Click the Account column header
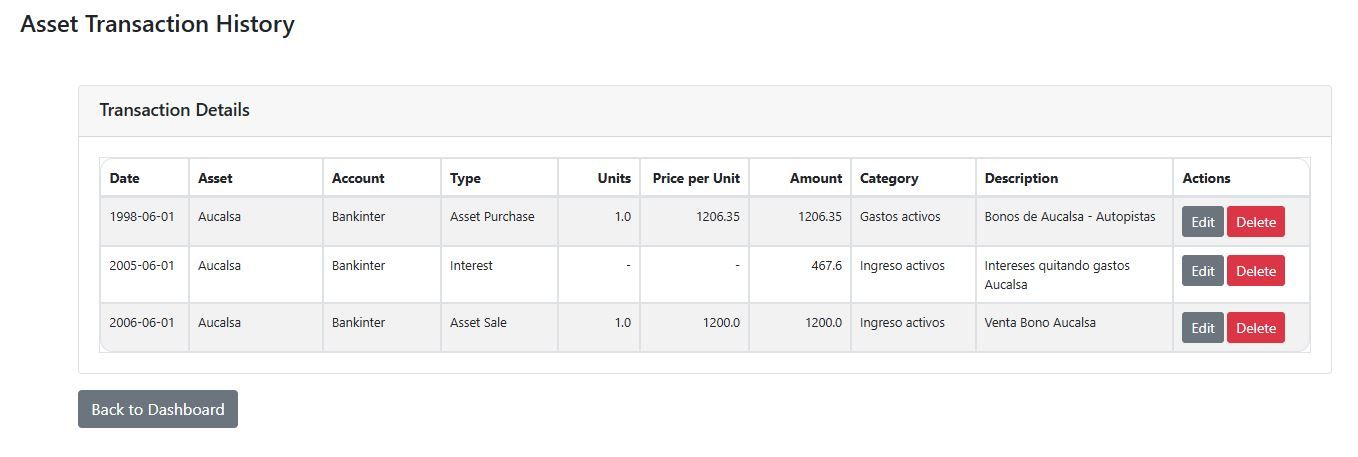This screenshot has width=1358, height=457. [x=358, y=178]
